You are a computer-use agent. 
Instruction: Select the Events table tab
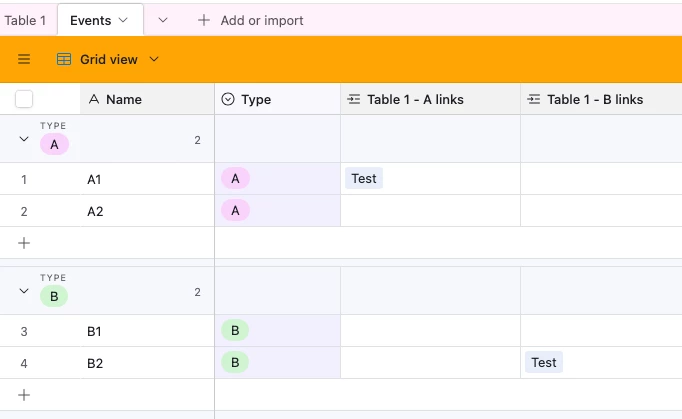(x=90, y=20)
